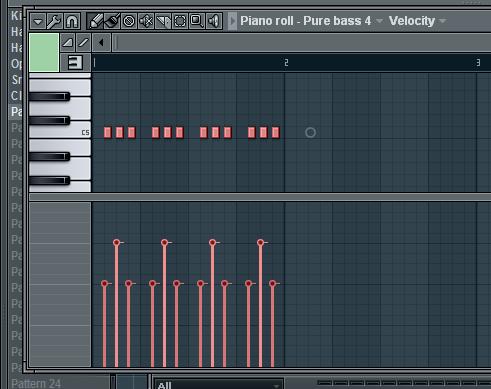Toggle the magnet snap icon
The width and height of the screenshot is (491, 389).
72,22
